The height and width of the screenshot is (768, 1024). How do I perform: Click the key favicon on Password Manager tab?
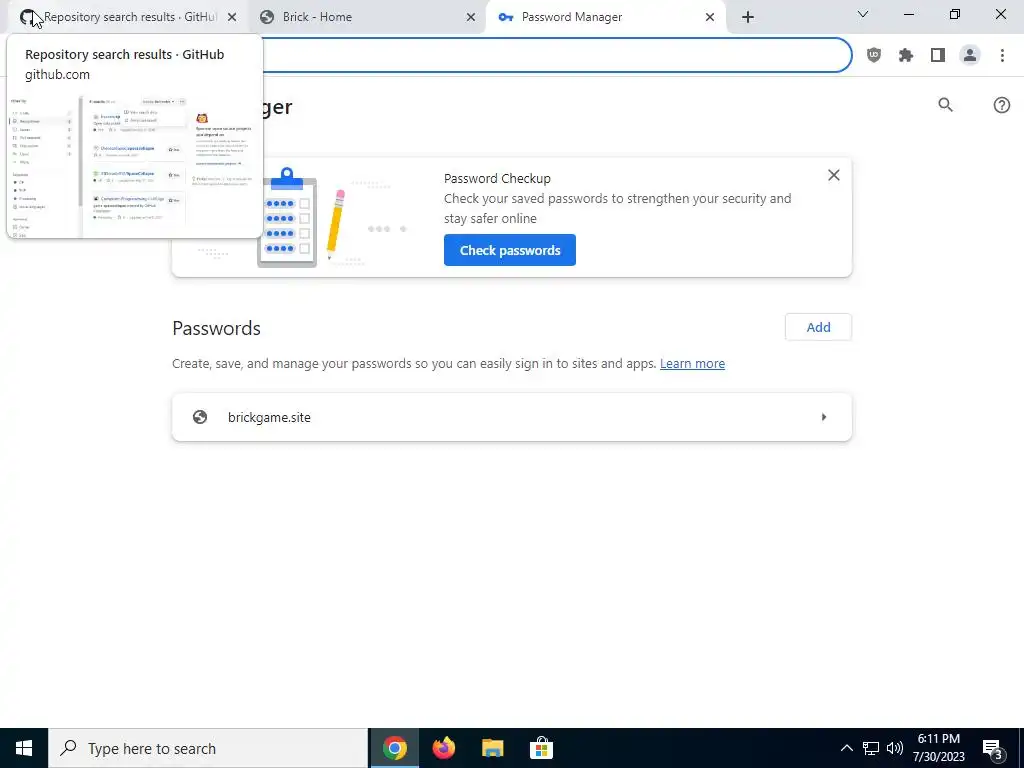tap(505, 18)
